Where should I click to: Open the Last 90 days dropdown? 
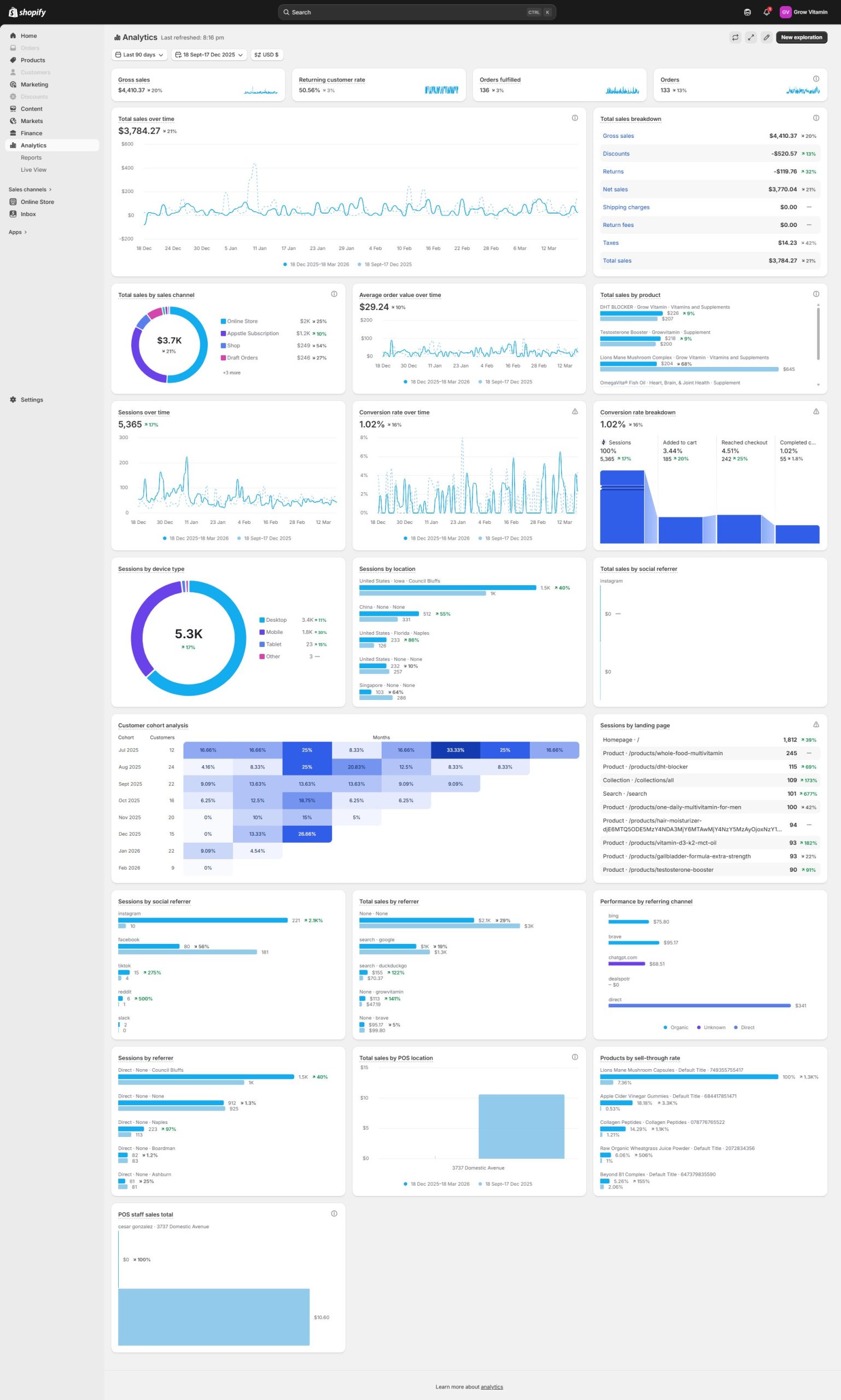pyautogui.click(x=139, y=55)
